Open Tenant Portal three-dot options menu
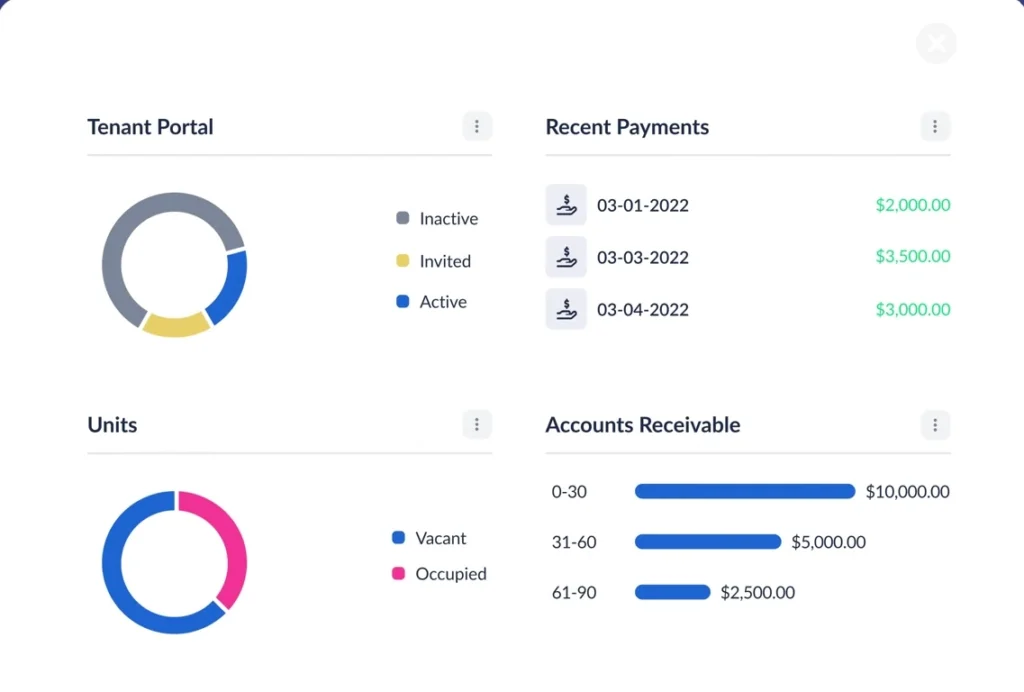This screenshot has width=1024, height=692. [477, 127]
